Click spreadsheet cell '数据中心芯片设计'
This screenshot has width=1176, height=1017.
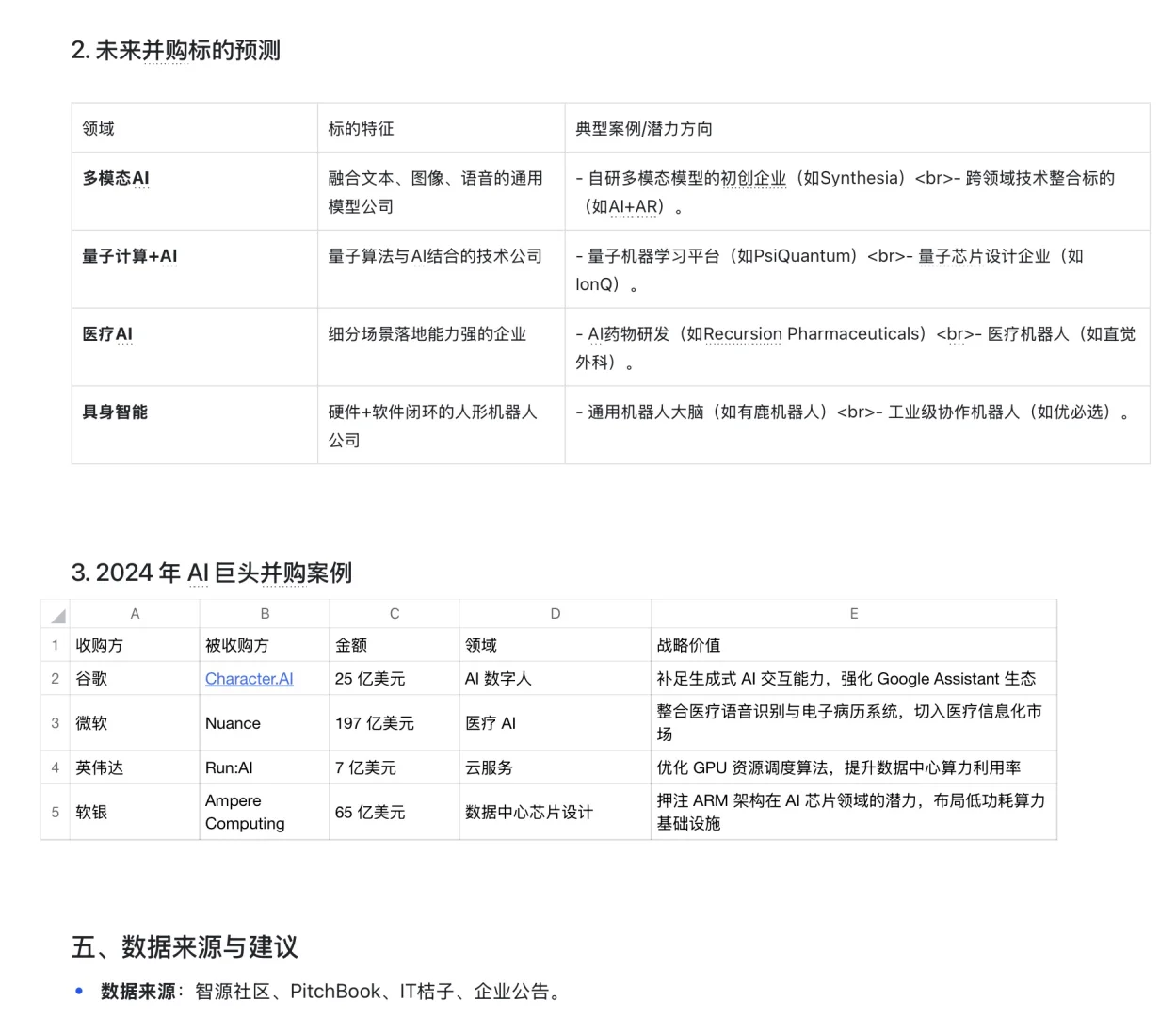click(x=556, y=812)
